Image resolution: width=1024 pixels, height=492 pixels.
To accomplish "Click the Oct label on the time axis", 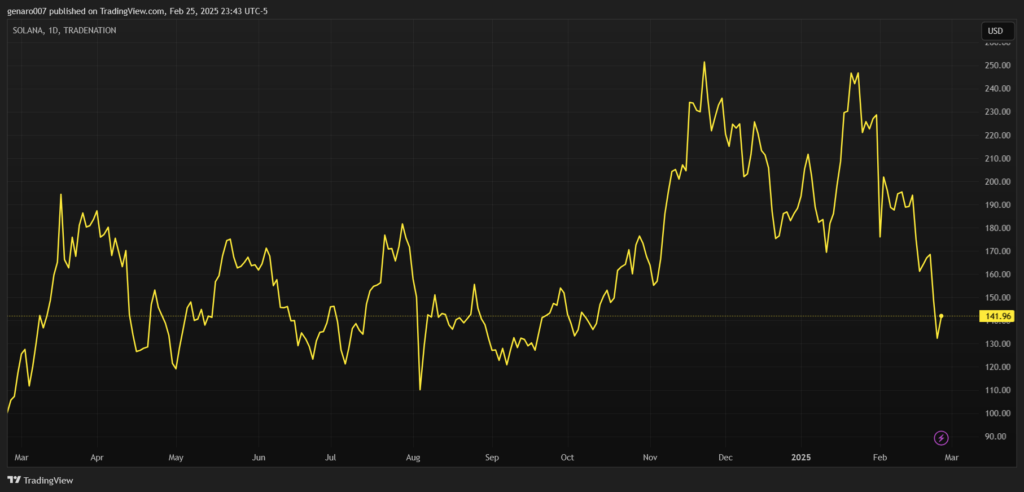I will click(x=567, y=458).
